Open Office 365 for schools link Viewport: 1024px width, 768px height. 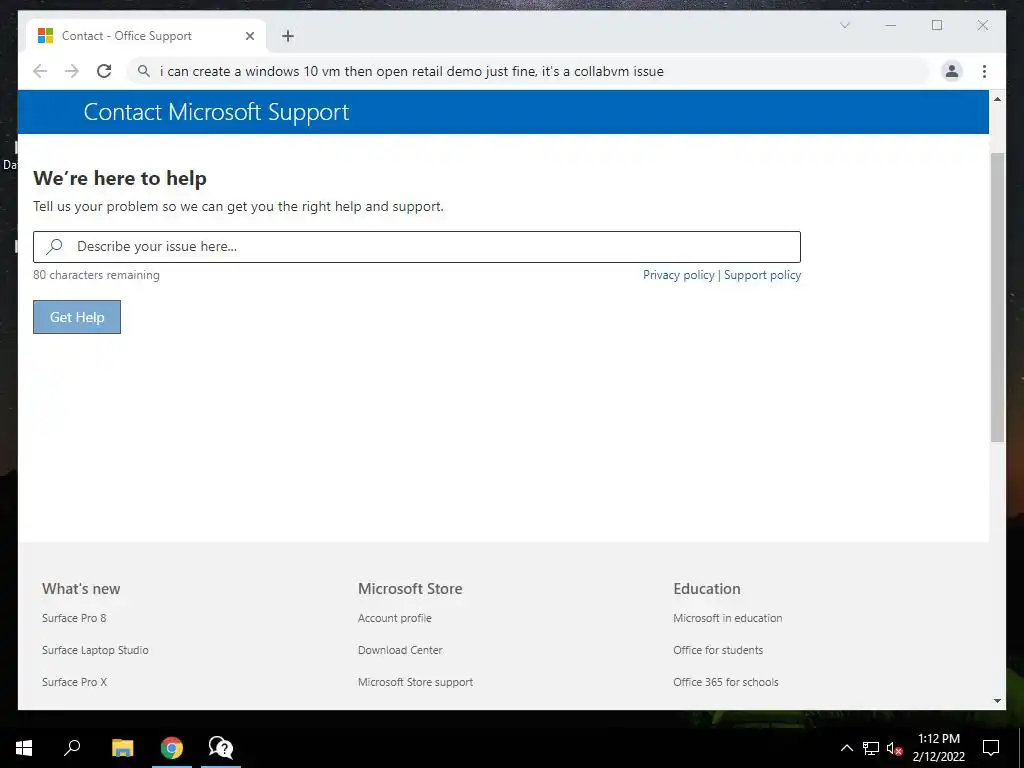coord(726,682)
